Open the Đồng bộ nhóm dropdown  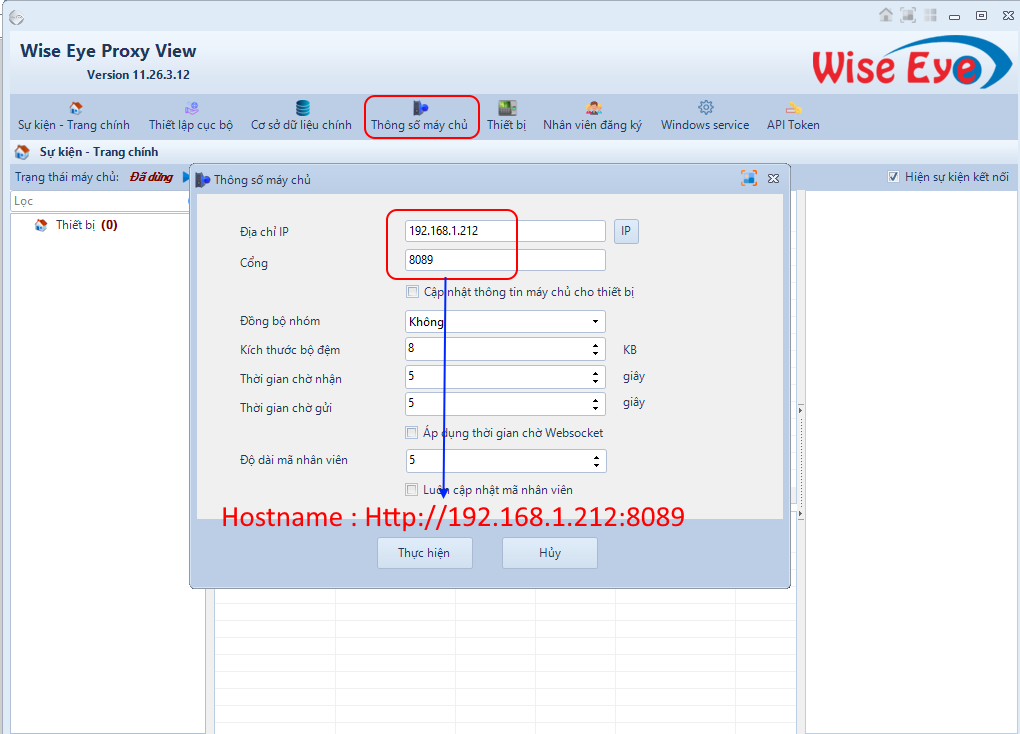click(596, 321)
